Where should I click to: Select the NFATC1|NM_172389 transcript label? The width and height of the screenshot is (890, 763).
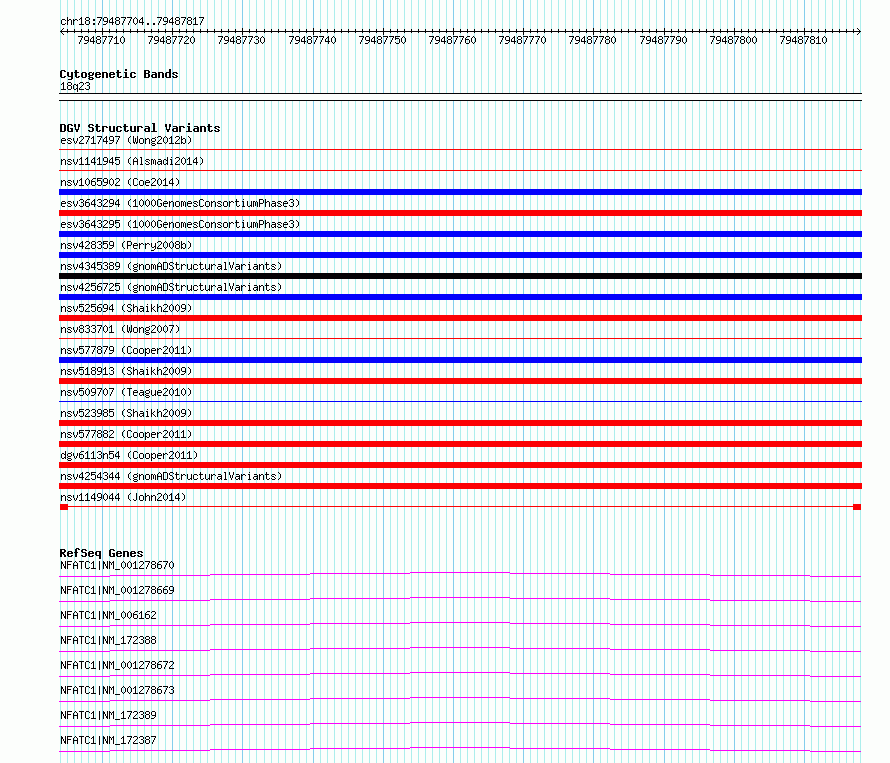tap(108, 715)
